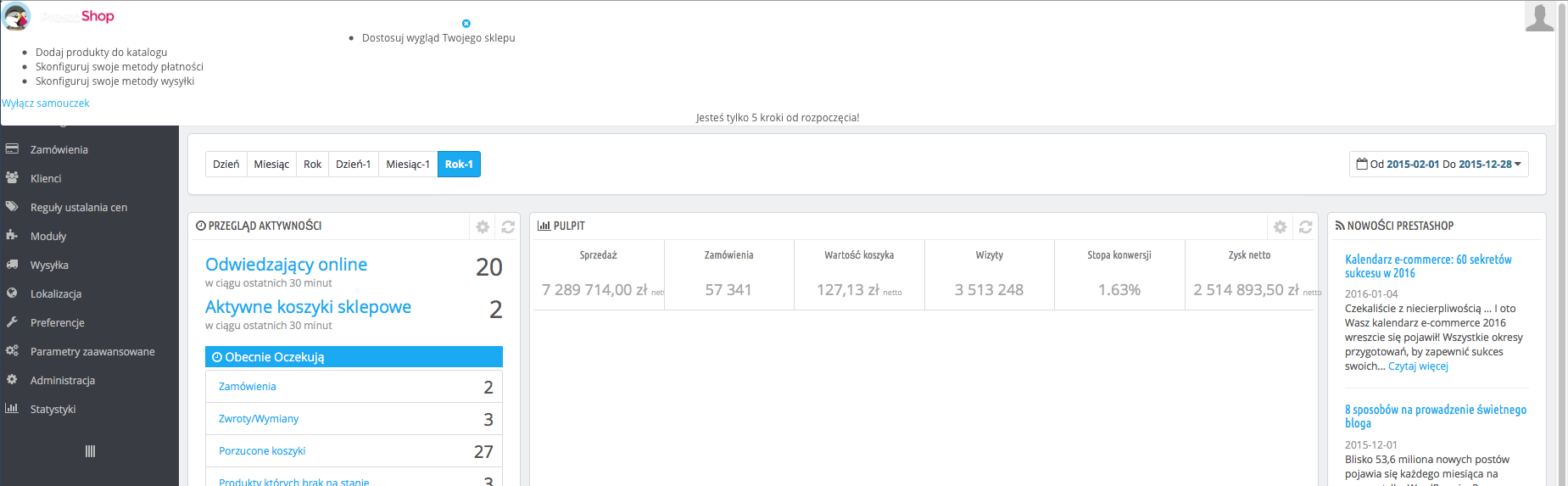Click Odwiedzający online link
This screenshot has height=486, width=1568.
point(287,265)
